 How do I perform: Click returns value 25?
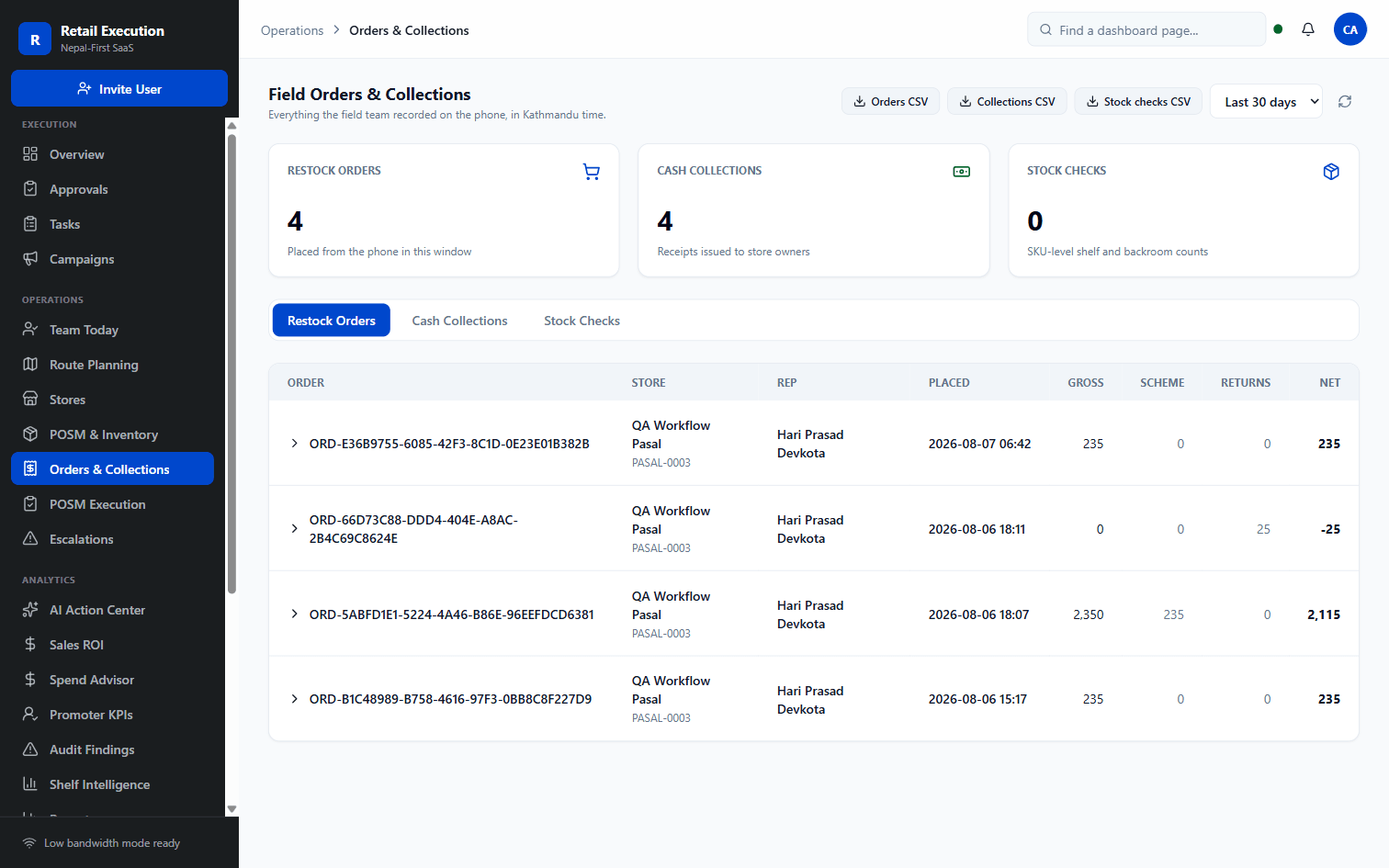coord(1263,529)
